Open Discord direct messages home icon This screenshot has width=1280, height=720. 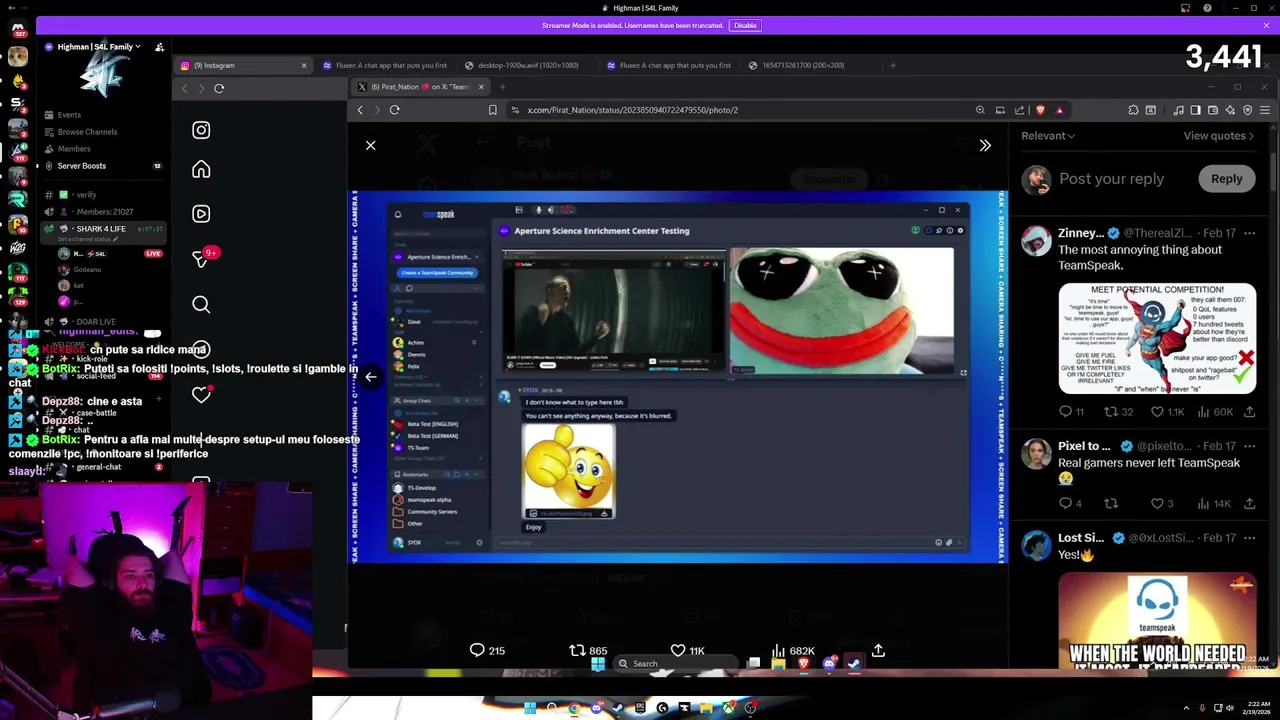pyautogui.click(x=17, y=28)
